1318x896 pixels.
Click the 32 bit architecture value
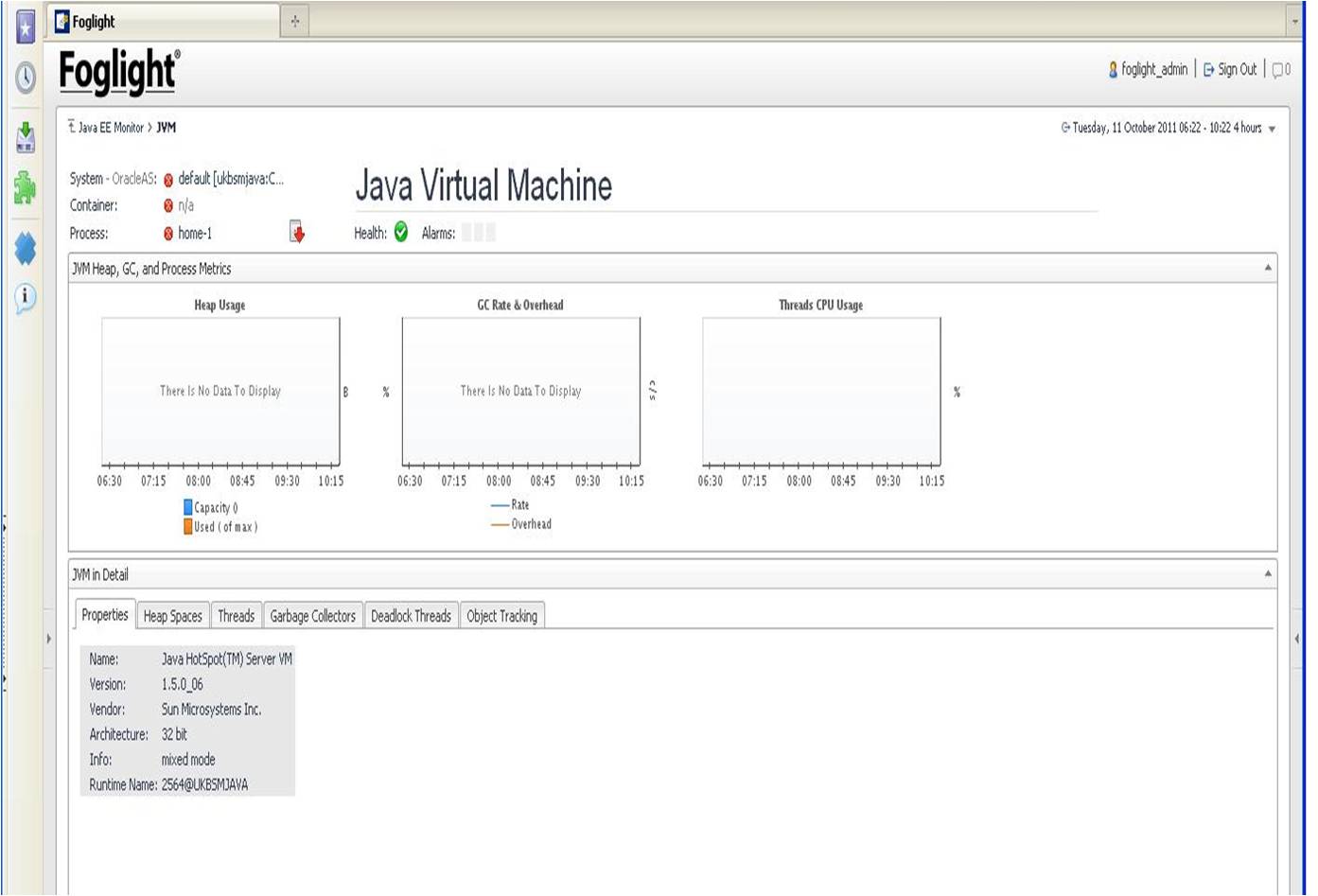pyautogui.click(x=174, y=734)
